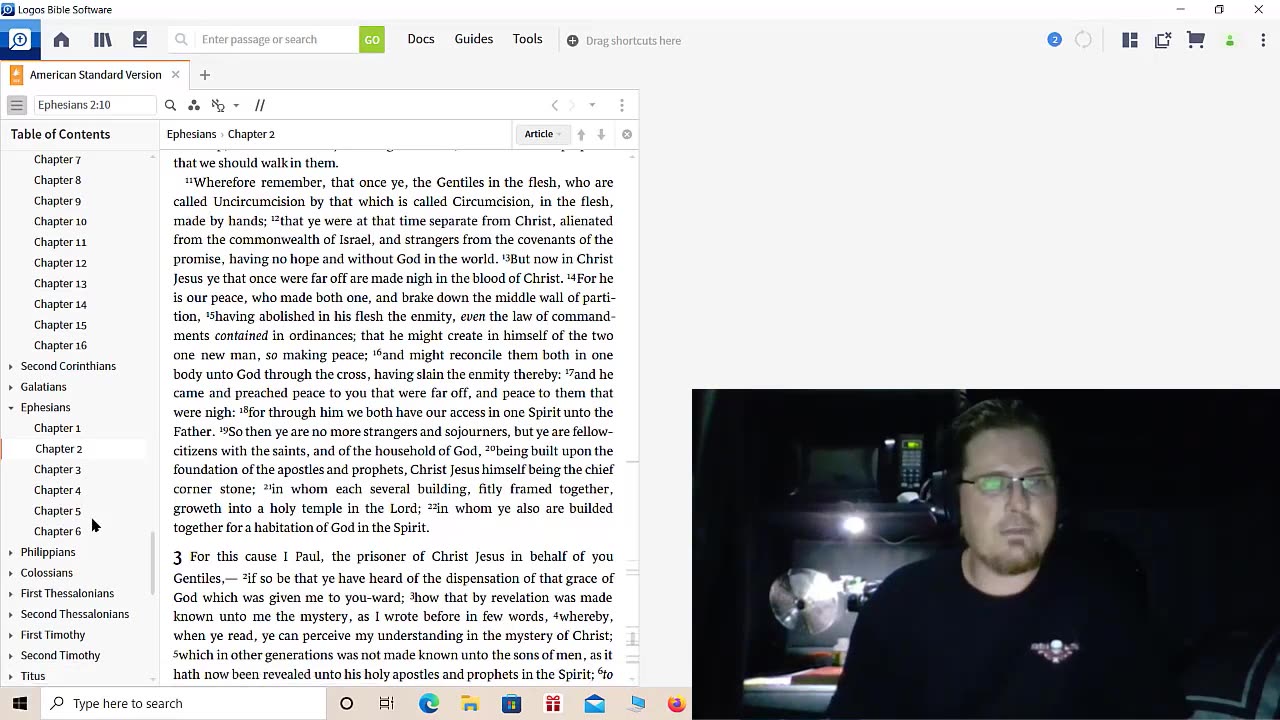Click the Ephesians breadcrumb link
This screenshot has width=1280, height=720.
pyautogui.click(x=191, y=134)
